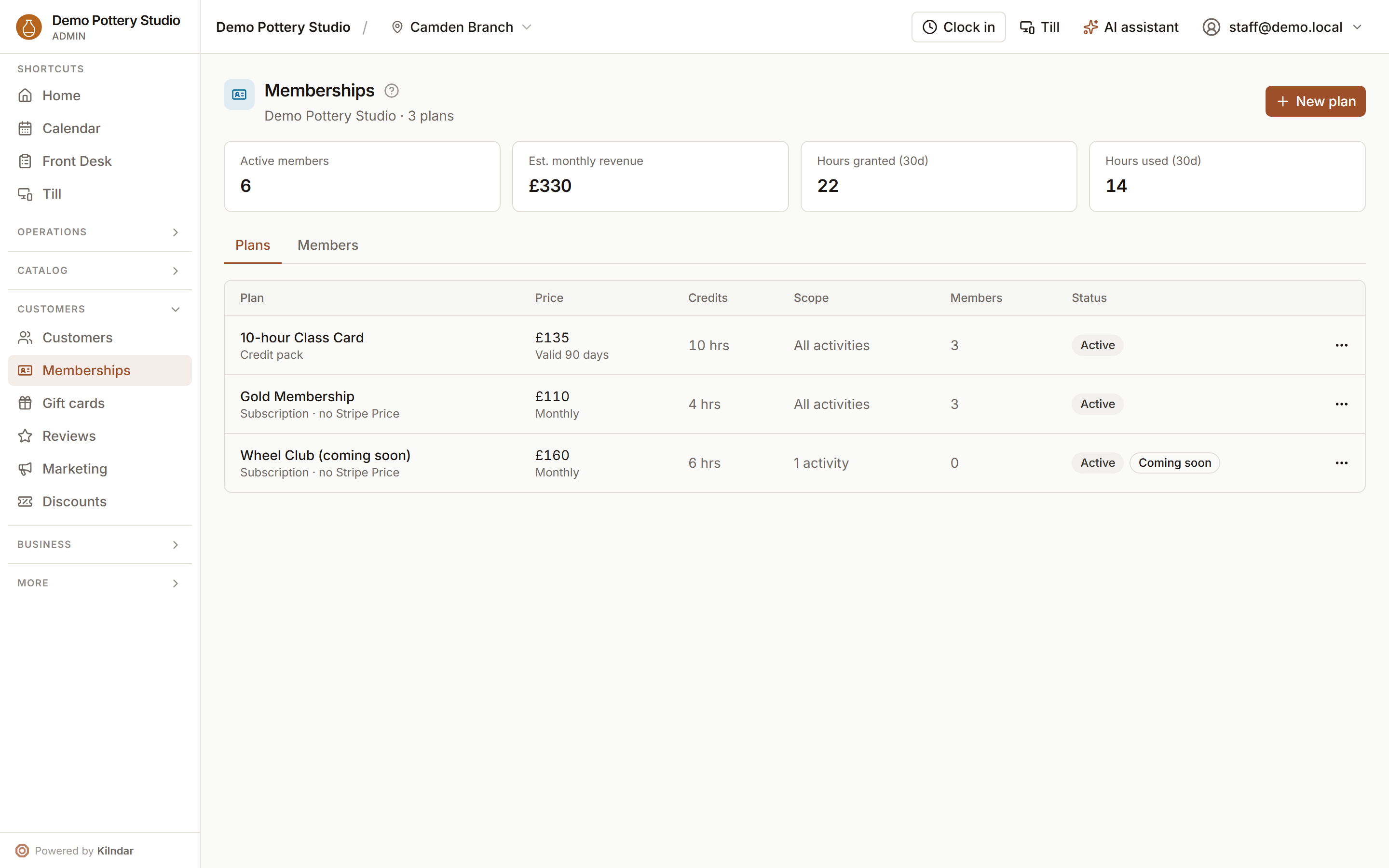Viewport: 1389px width, 868px height.
Task: Click the Est. monthly revenue £330 card
Action: click(650, 176)
